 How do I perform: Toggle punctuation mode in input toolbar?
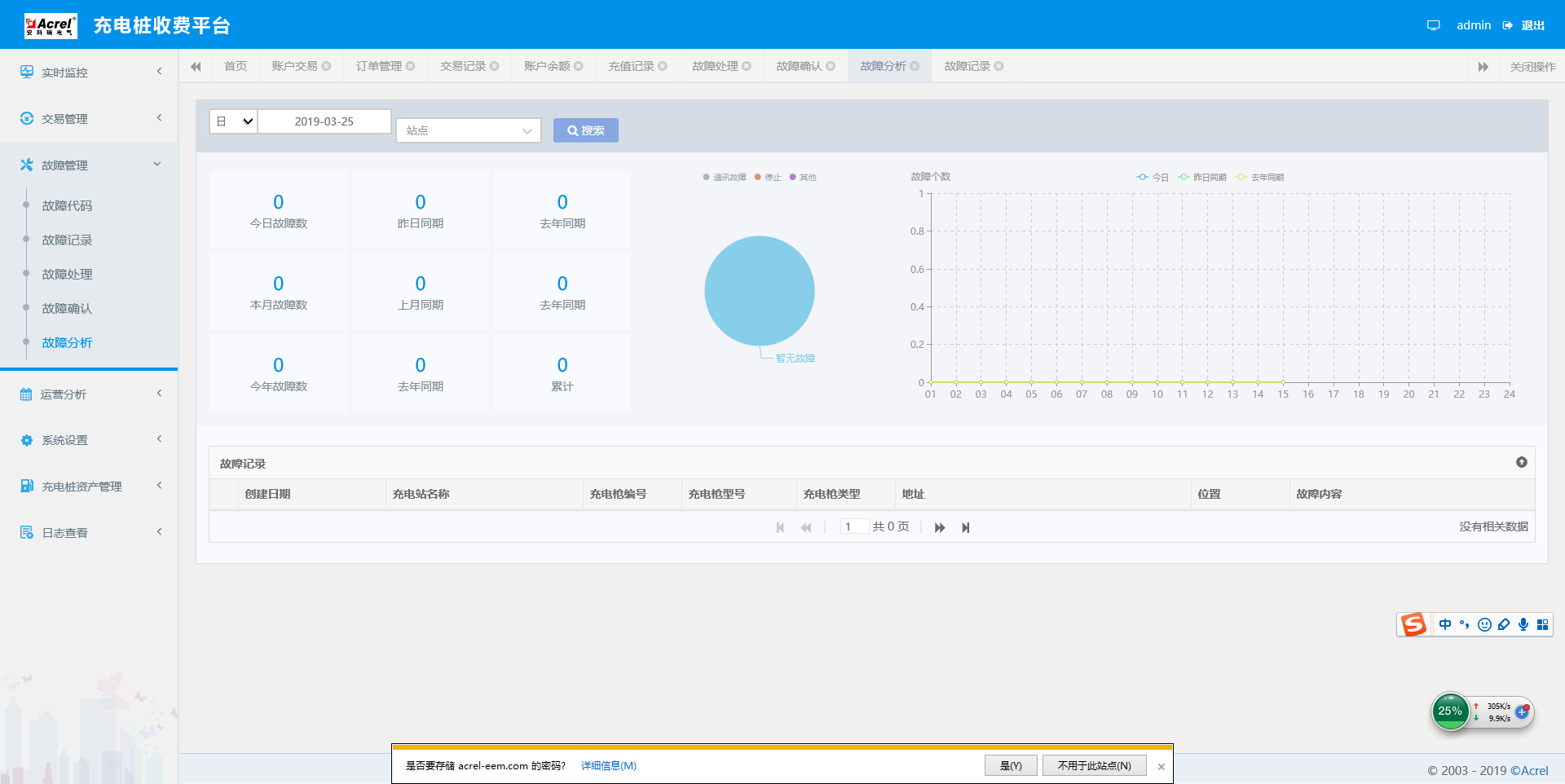coord(1465,624)
